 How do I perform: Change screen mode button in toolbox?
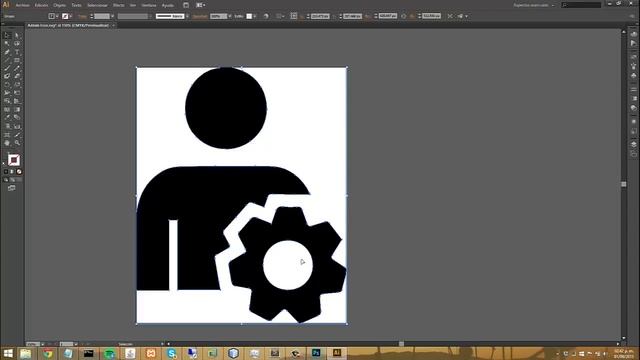pos(12,188)
